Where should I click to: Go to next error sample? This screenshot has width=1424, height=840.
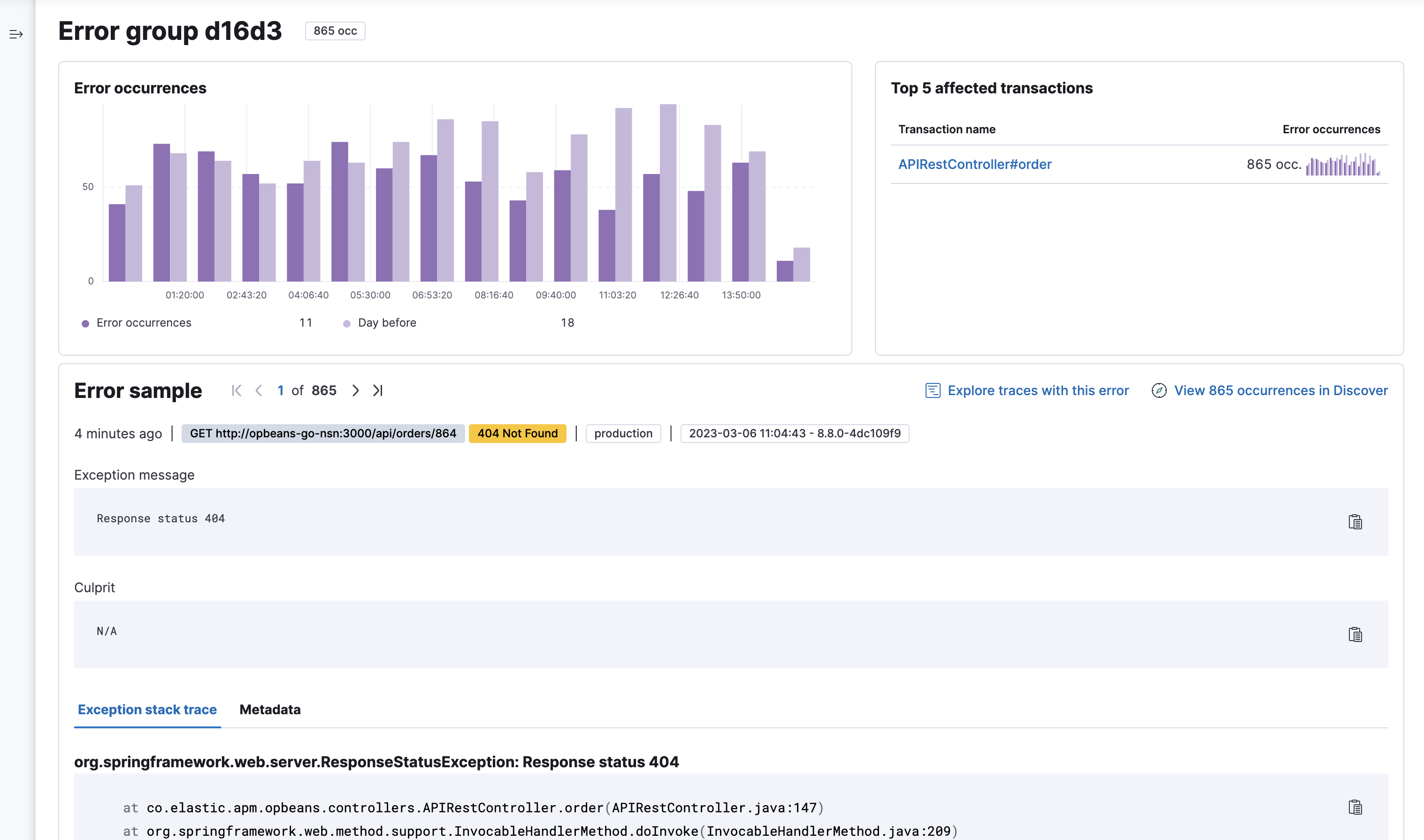355,390
